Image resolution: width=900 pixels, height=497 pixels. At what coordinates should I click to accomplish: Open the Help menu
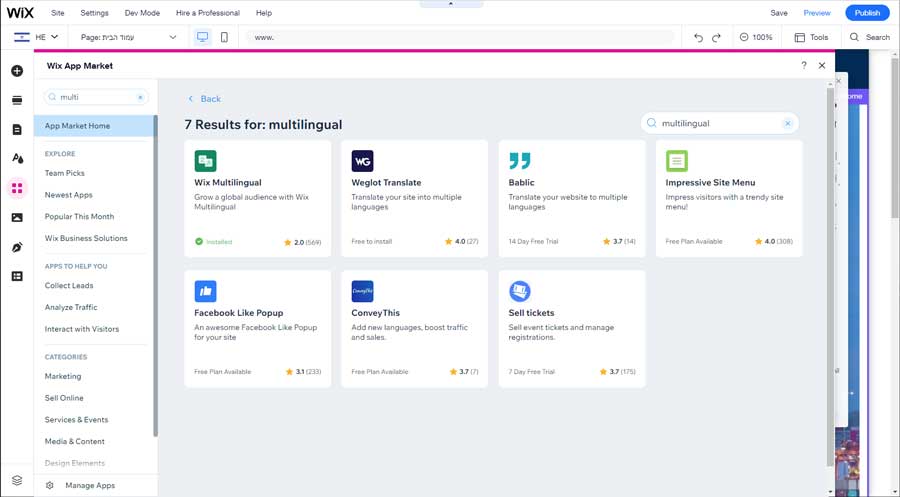[x=264, y=13]
